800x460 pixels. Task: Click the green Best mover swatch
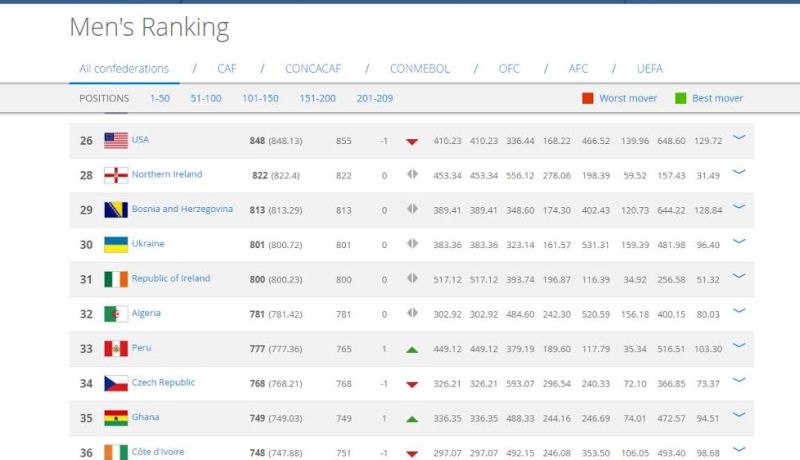681,98
